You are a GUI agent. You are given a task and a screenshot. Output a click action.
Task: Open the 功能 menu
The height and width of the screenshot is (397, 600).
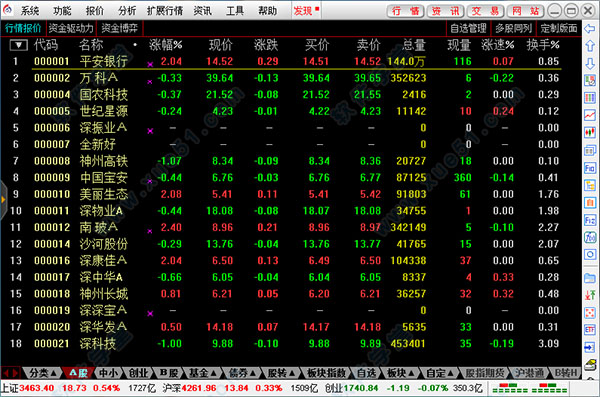[x=62, y=11]
